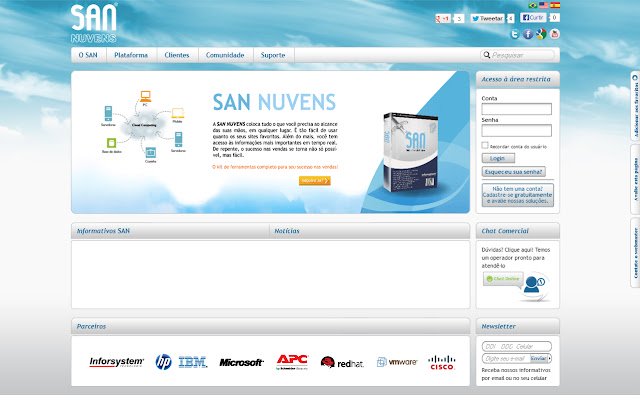Switch language via the Spain flag
The width and height of the screenshot is (640, 400).
[555, 5]
